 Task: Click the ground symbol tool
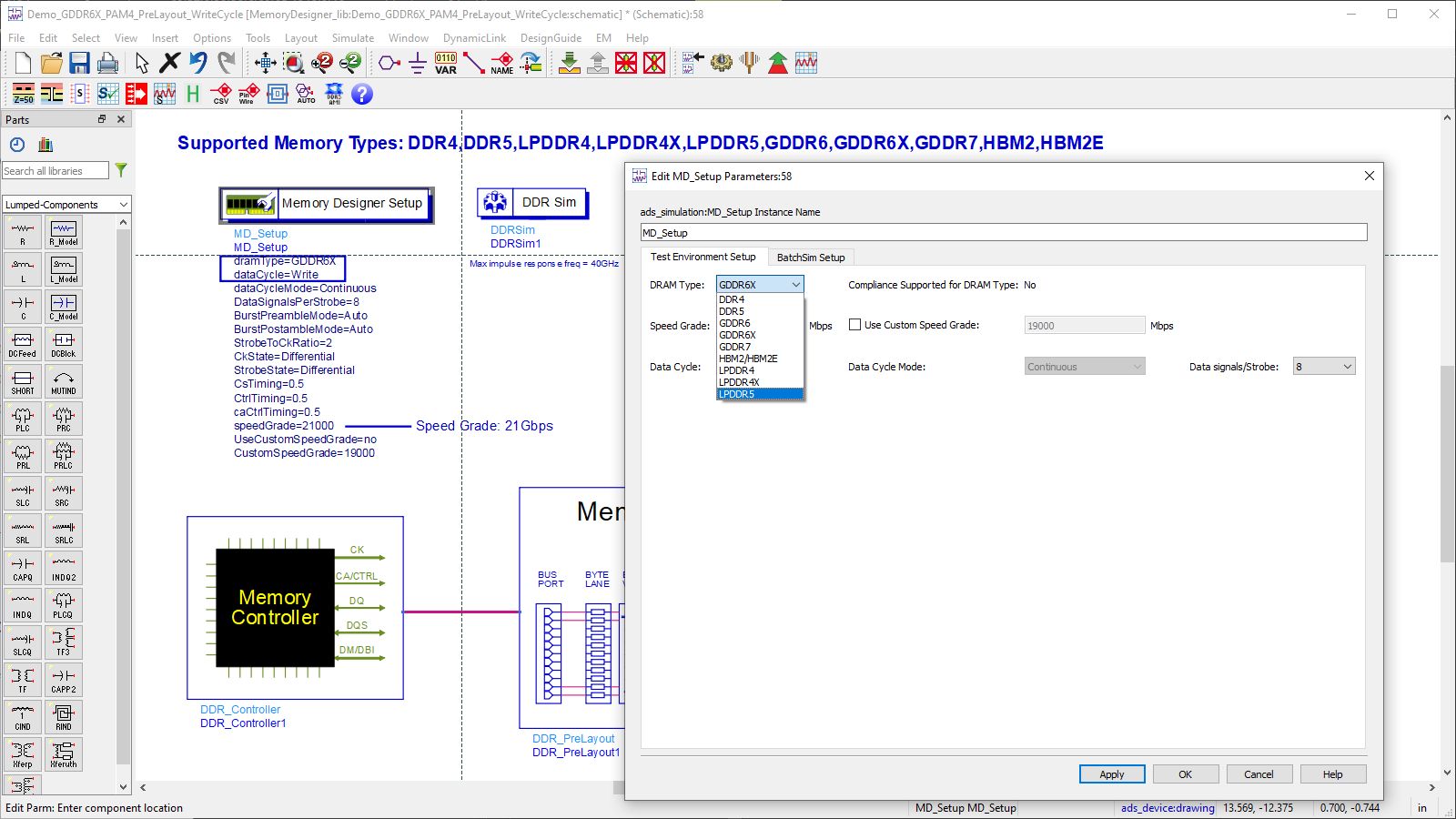tap(416, 63)
